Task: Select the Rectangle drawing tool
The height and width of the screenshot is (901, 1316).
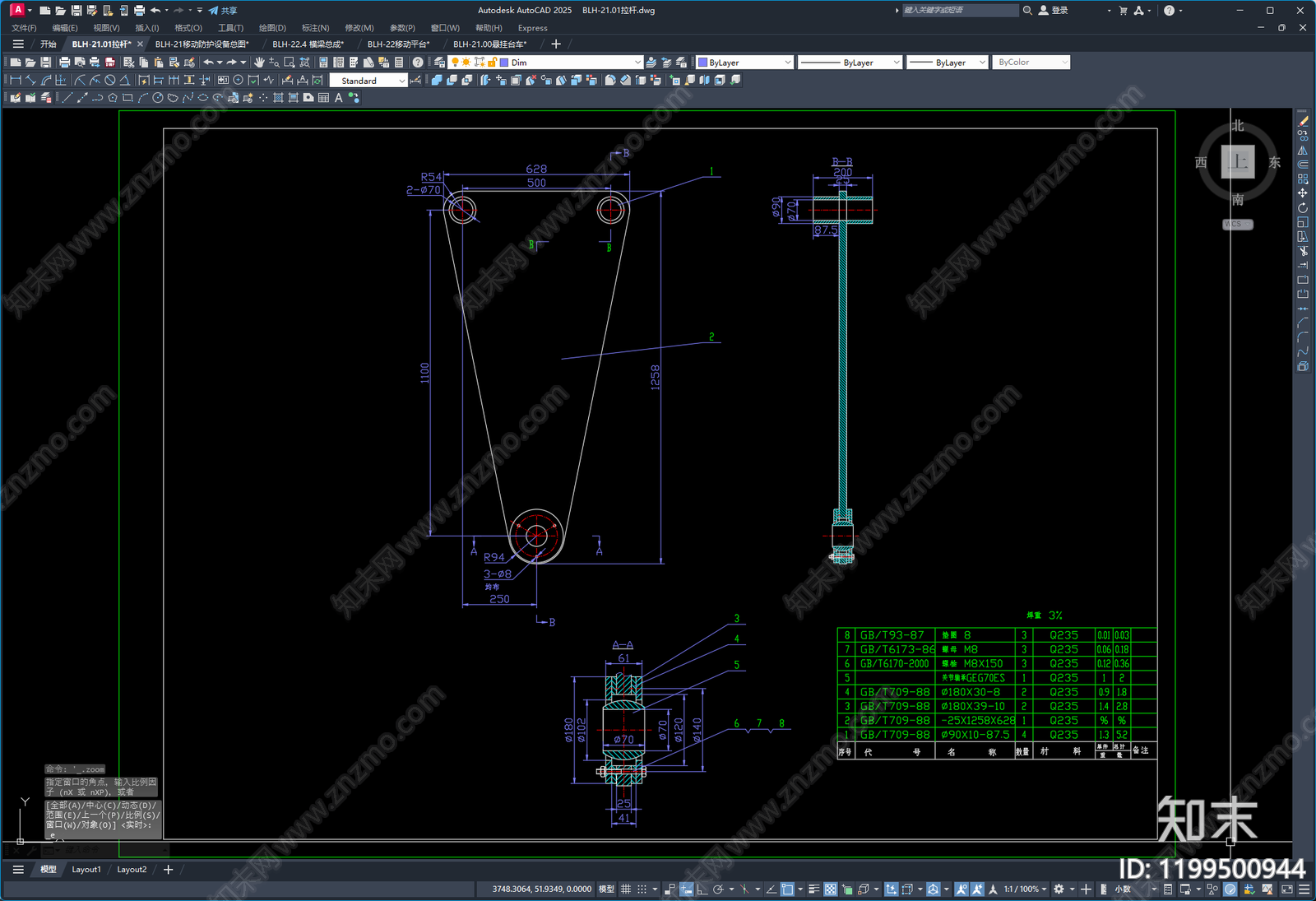Action: (x=127, y=98)
